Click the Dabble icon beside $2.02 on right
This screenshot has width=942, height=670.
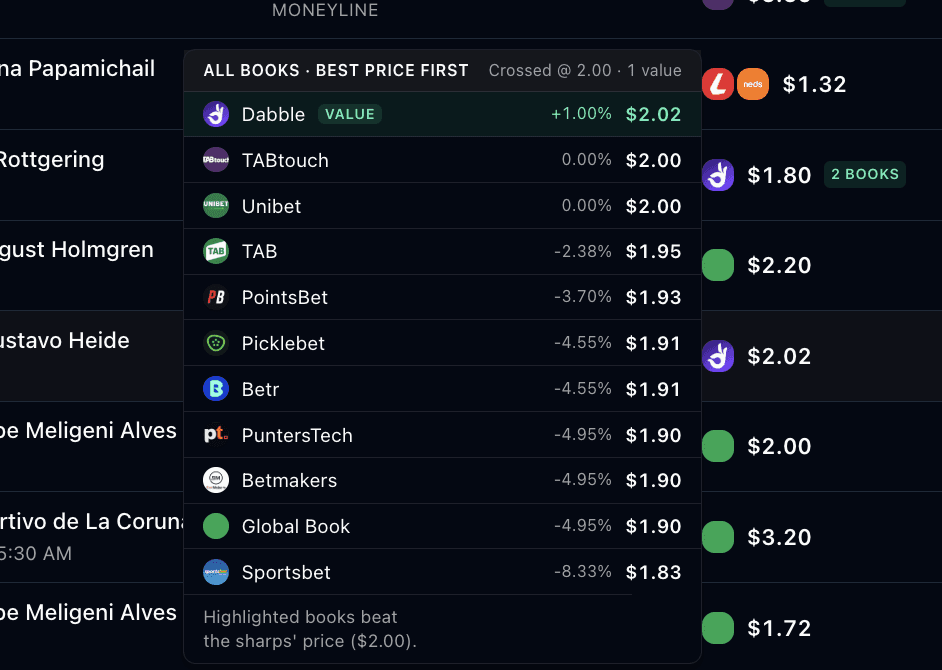[718, 356]
